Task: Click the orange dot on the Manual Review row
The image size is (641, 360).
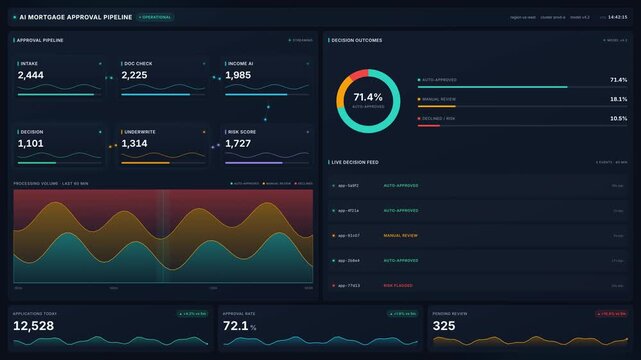Action: coord(334,235)
